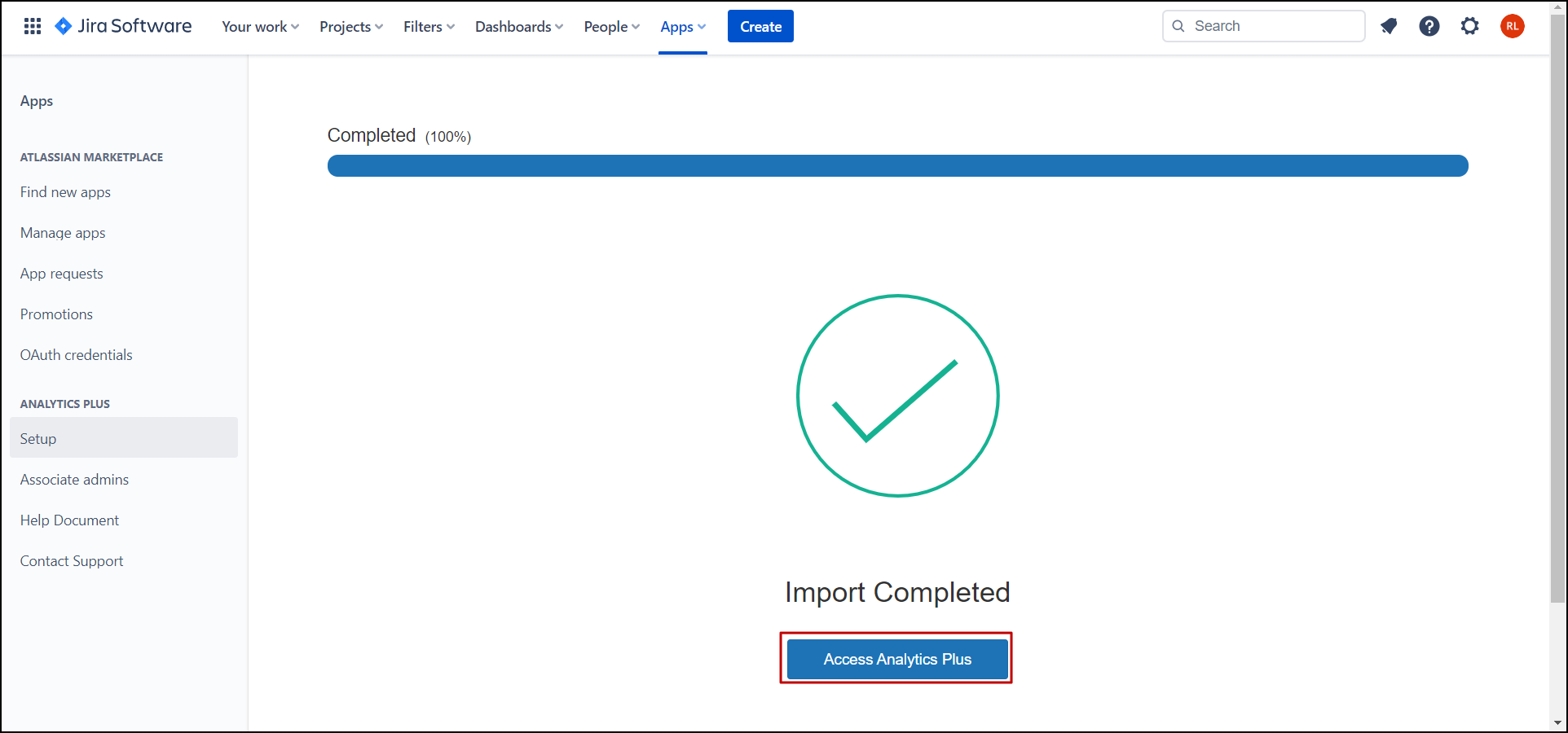This screenshot has height=733, width=1568.
Task: Open Find new apps link
Action: [65, 192]
